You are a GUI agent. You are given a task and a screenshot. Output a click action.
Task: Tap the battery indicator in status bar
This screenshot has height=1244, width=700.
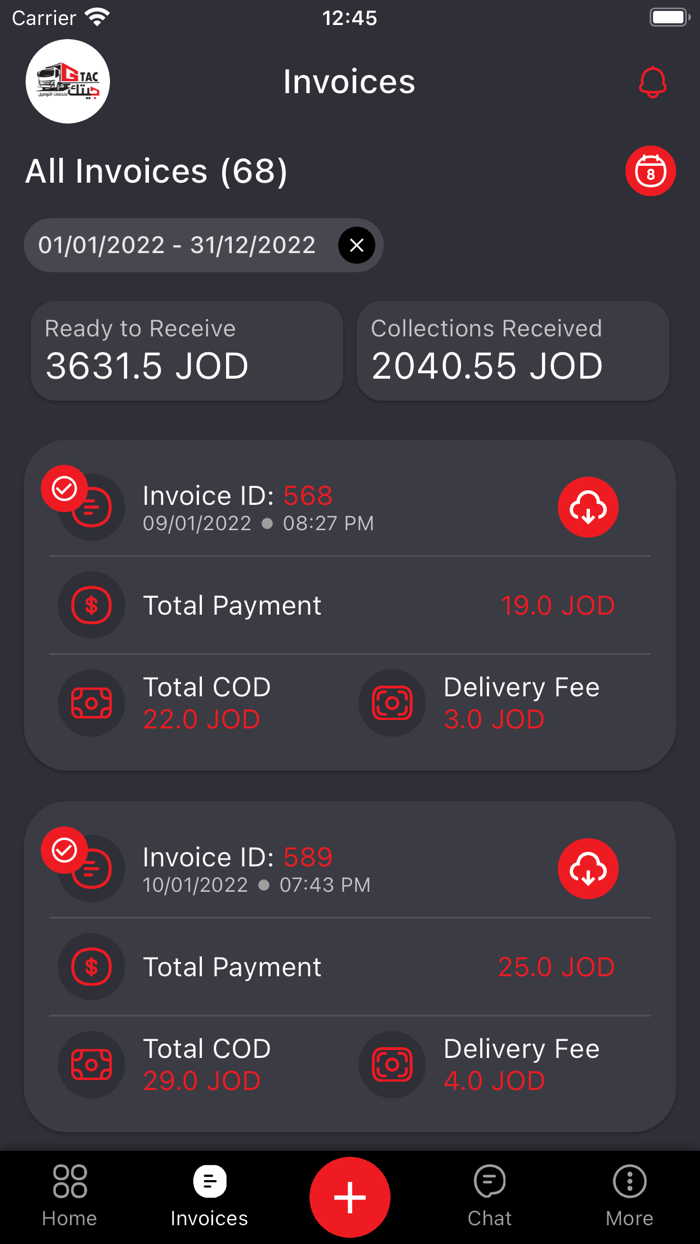(x=668, y=17)
